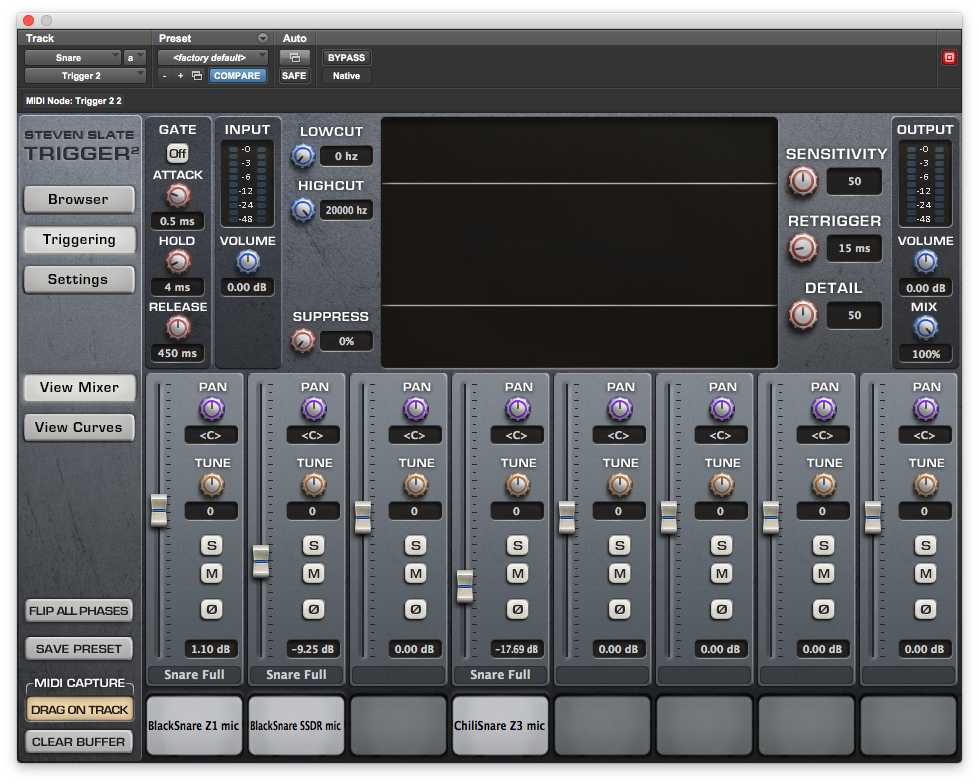Image resolution: width=979 pixels, height=784 pixels.
Task: Open Snare Full dropdown on ChiliSnare Z3 channel
Action: [501, 675]
